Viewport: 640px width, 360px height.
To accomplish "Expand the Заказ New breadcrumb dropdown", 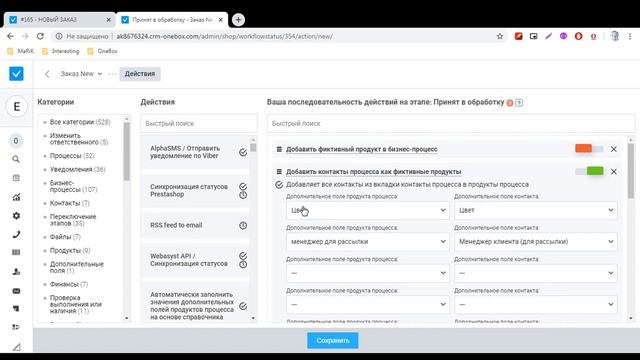I will (x=81, y=74).
